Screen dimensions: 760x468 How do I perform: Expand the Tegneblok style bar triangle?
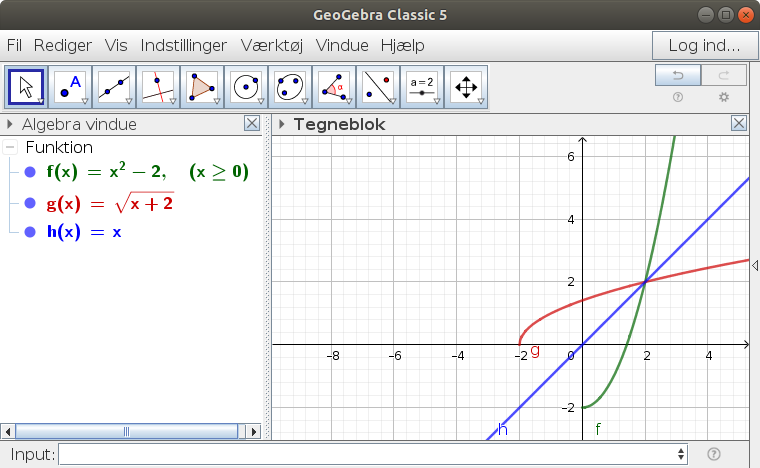[x=281, y=124]
